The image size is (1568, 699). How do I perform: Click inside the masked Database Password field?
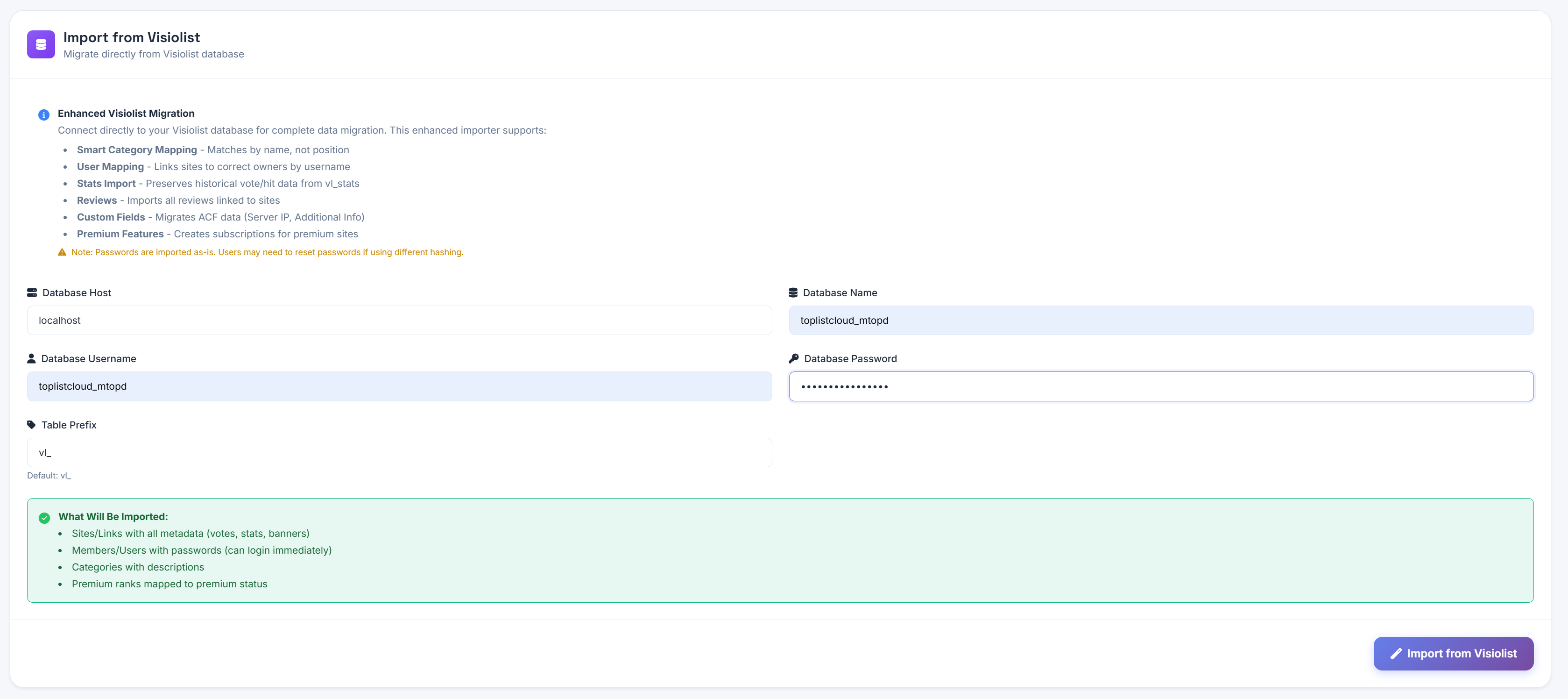1161,386
